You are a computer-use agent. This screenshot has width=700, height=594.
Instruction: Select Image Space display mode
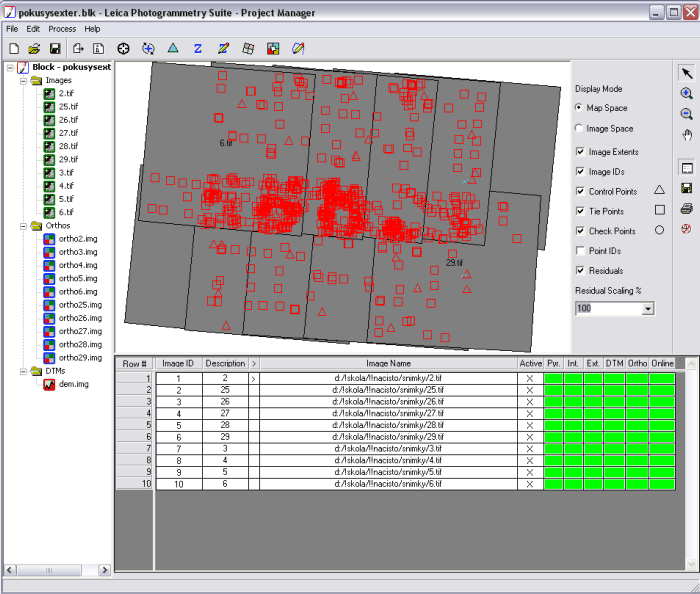point(579,128)
